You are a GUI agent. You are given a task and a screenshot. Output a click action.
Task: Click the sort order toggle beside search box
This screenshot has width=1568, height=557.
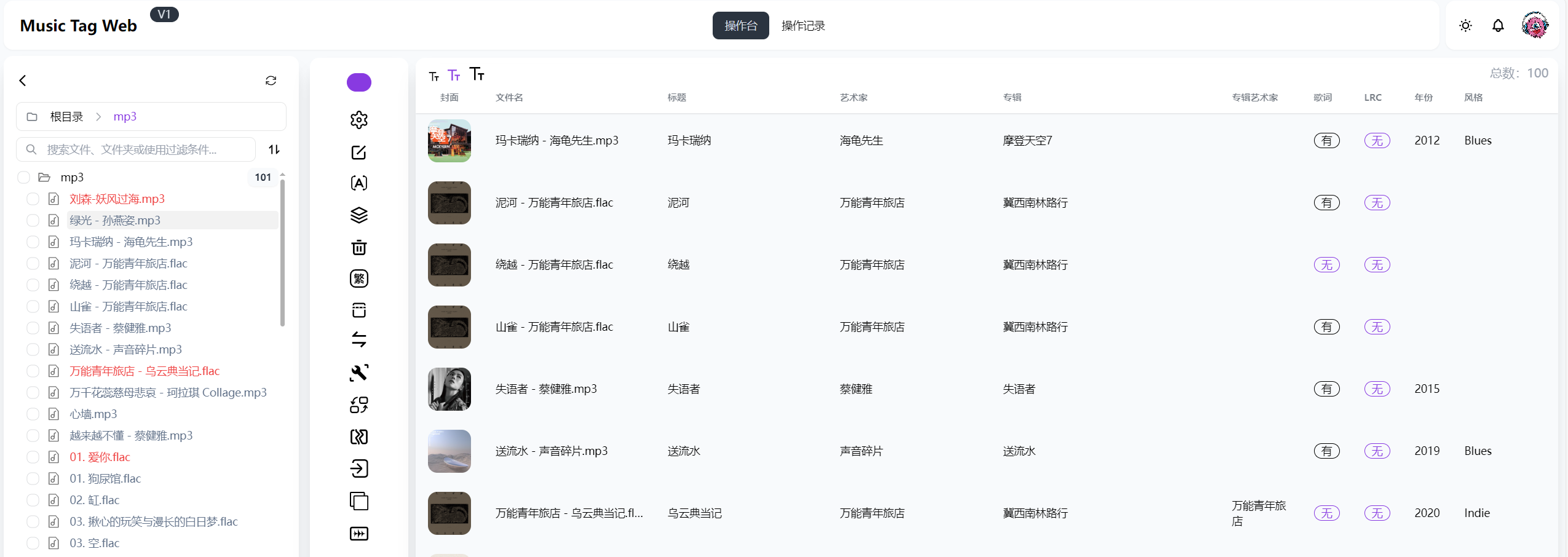click(x=274, y=149)
